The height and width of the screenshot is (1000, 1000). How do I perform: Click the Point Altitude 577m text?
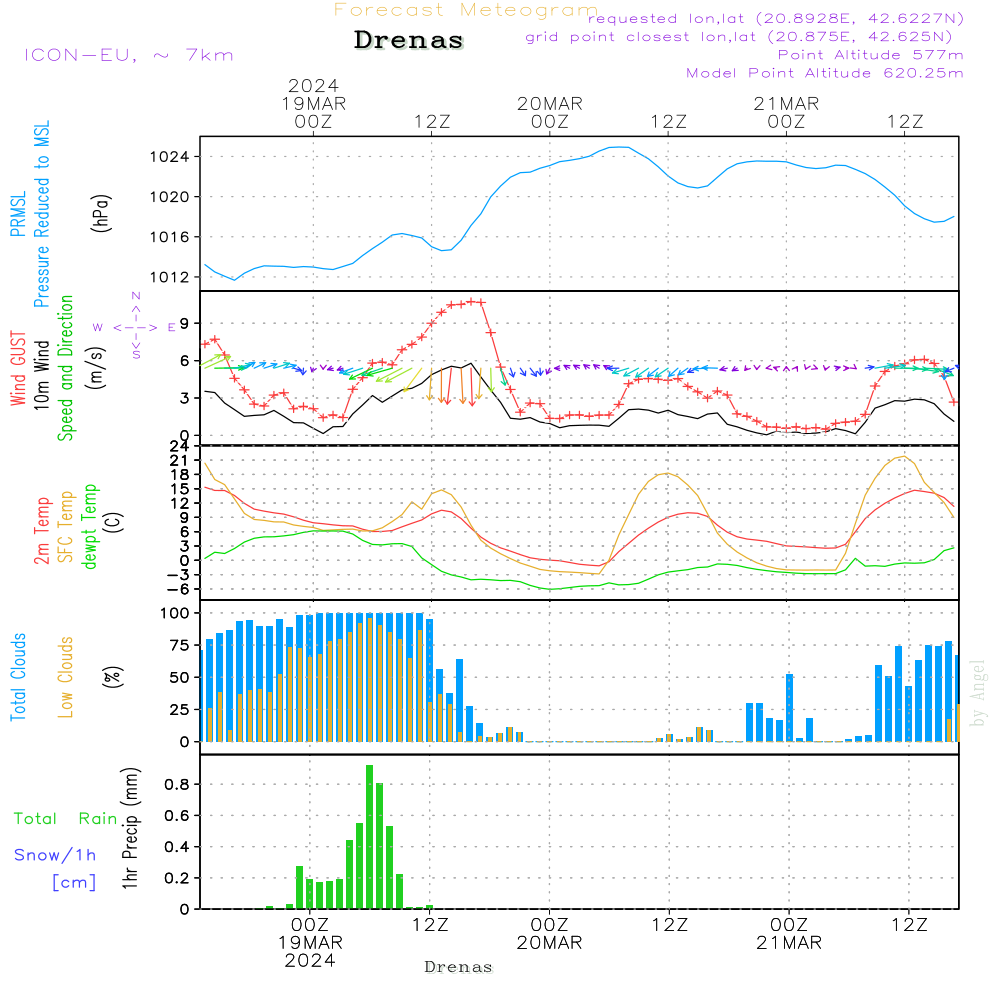870,55
